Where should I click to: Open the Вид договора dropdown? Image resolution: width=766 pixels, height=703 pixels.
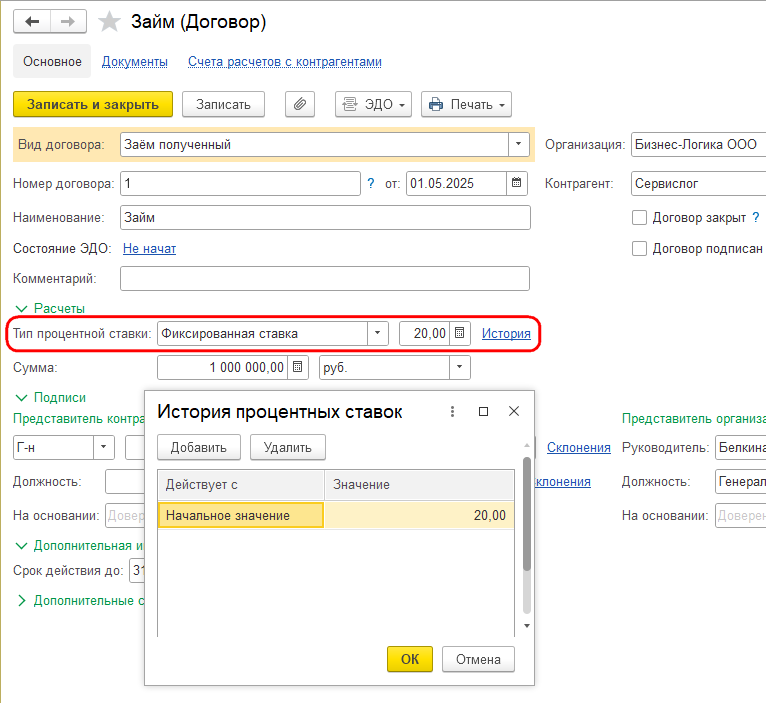pyautogui.click(x=518, y=145)
